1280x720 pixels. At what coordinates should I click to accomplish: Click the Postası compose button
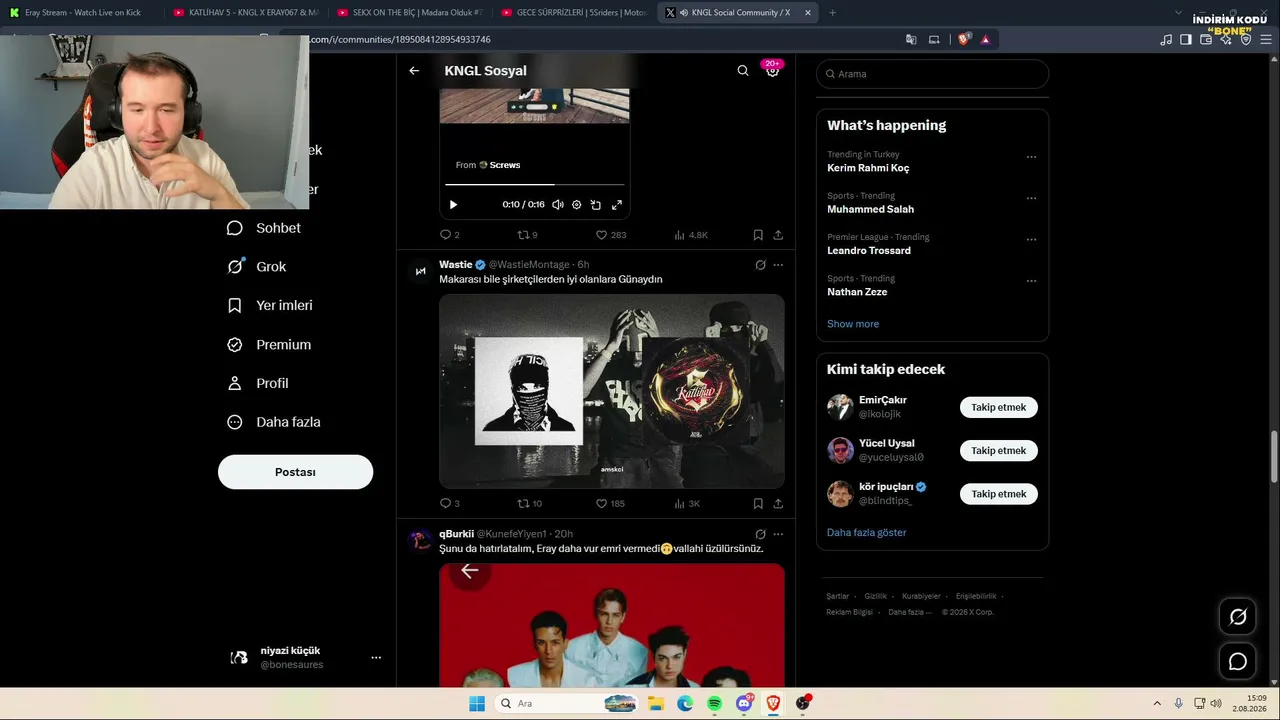[x=295, y=472]
